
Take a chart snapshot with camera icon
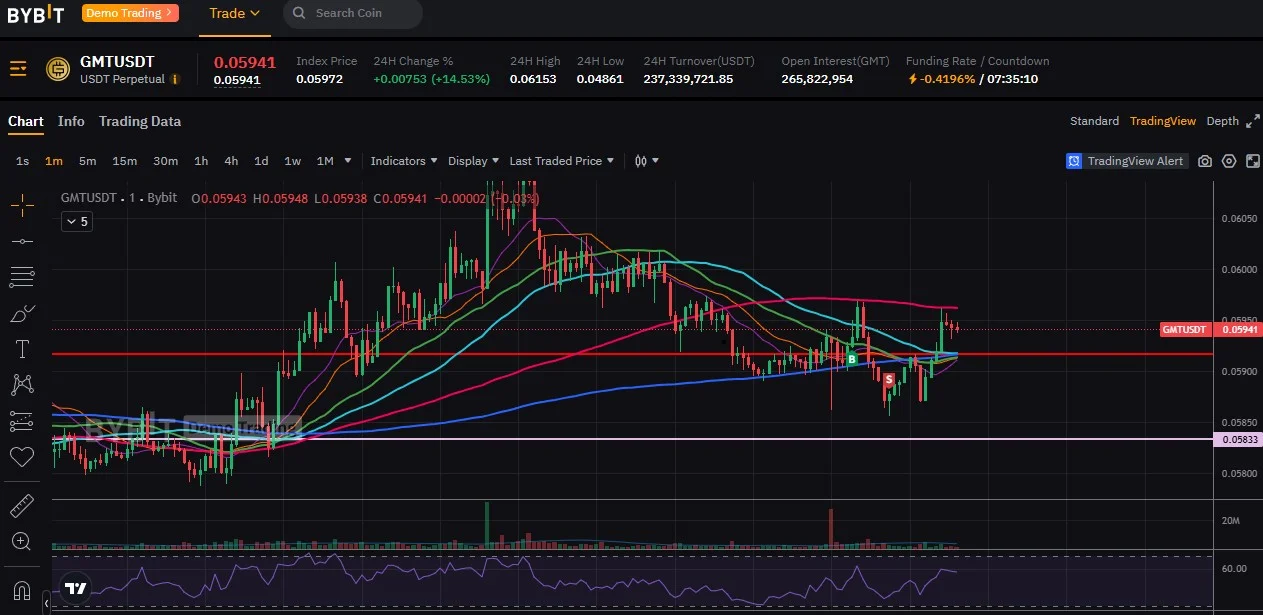pyautogui.click(x=1205, y=161)
